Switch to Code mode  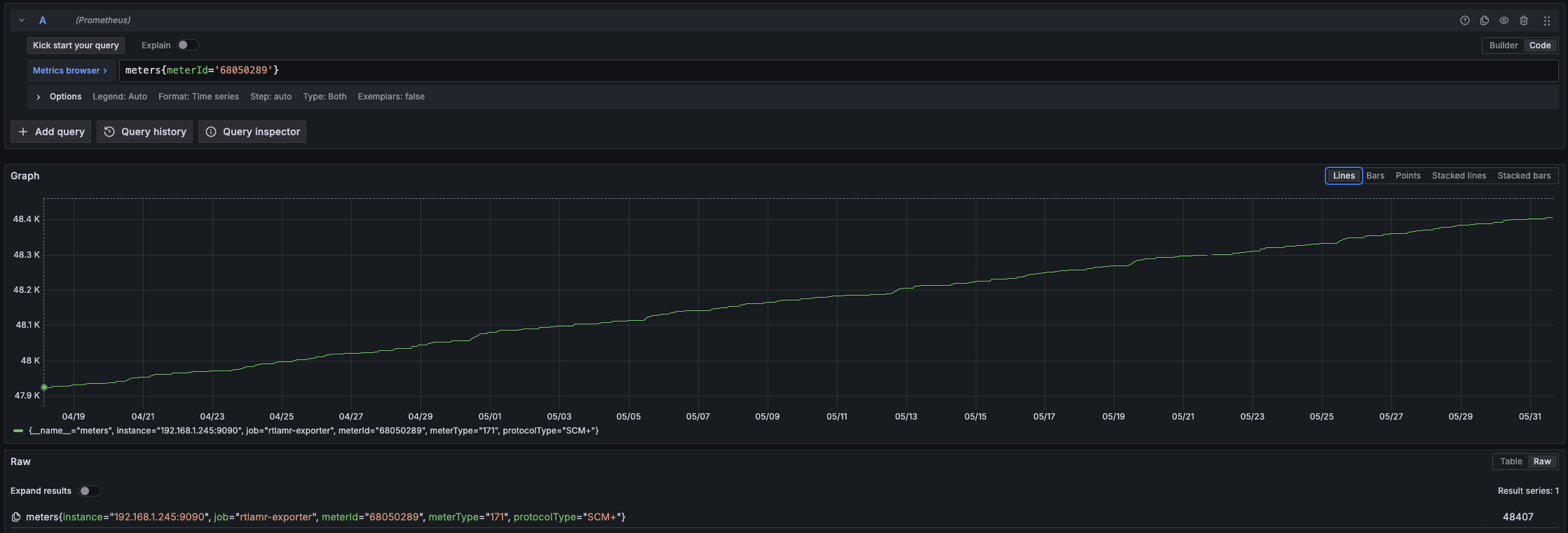1539,46
